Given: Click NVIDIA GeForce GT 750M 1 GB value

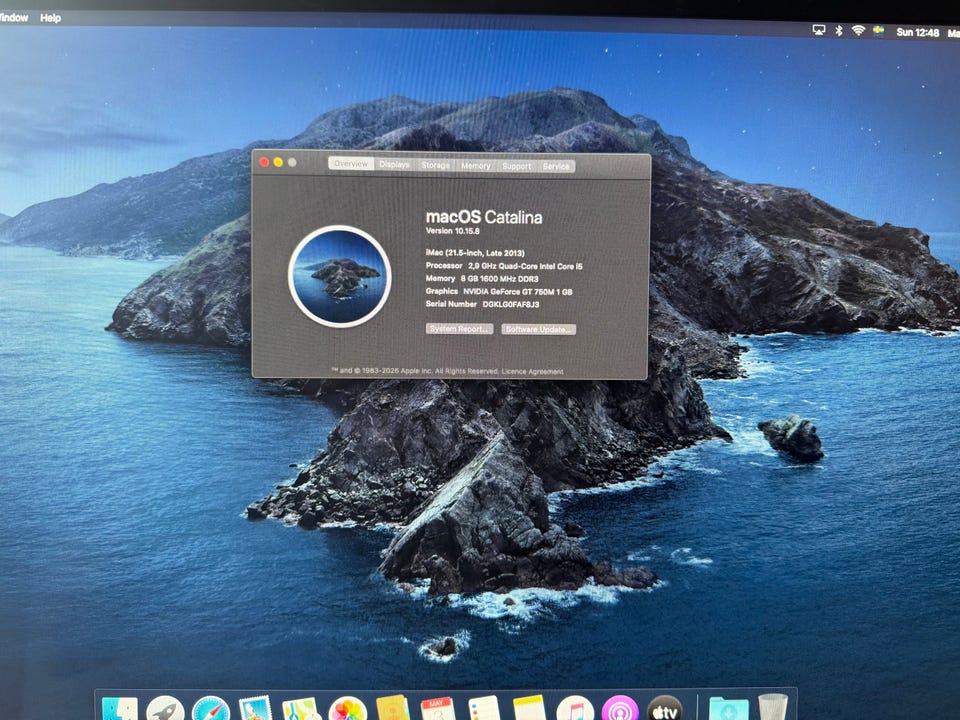Looking at the screenshot, I should point(518,291).
